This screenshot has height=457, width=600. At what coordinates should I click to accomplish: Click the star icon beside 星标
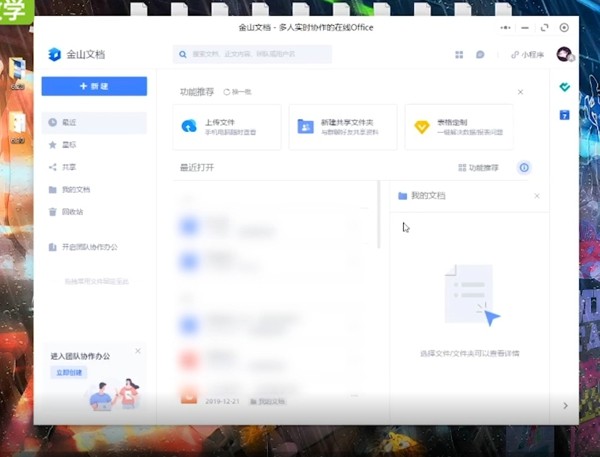click(x=53, y=145)
